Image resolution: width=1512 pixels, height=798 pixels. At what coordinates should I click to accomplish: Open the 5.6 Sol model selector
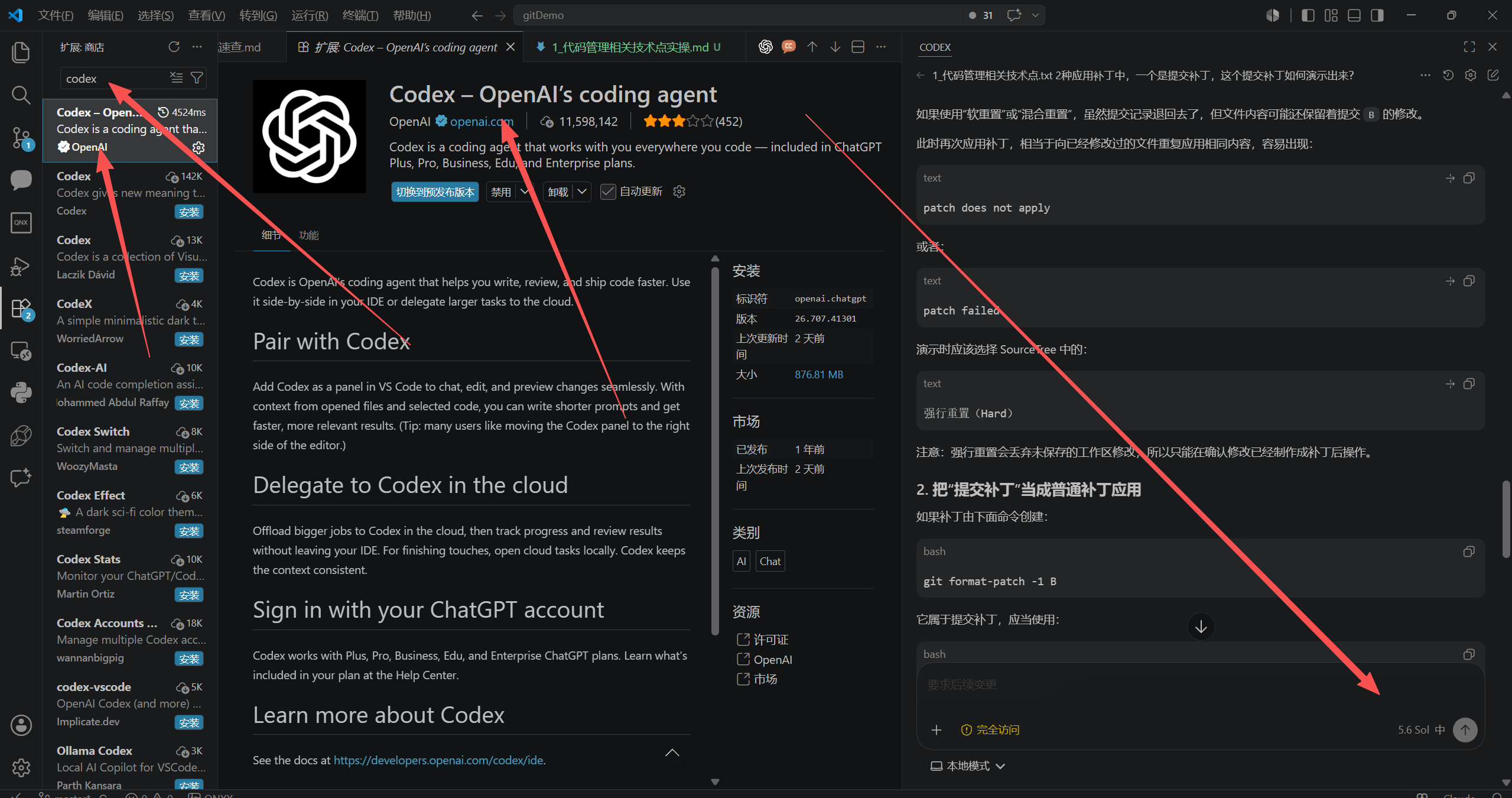point(1421,730)
